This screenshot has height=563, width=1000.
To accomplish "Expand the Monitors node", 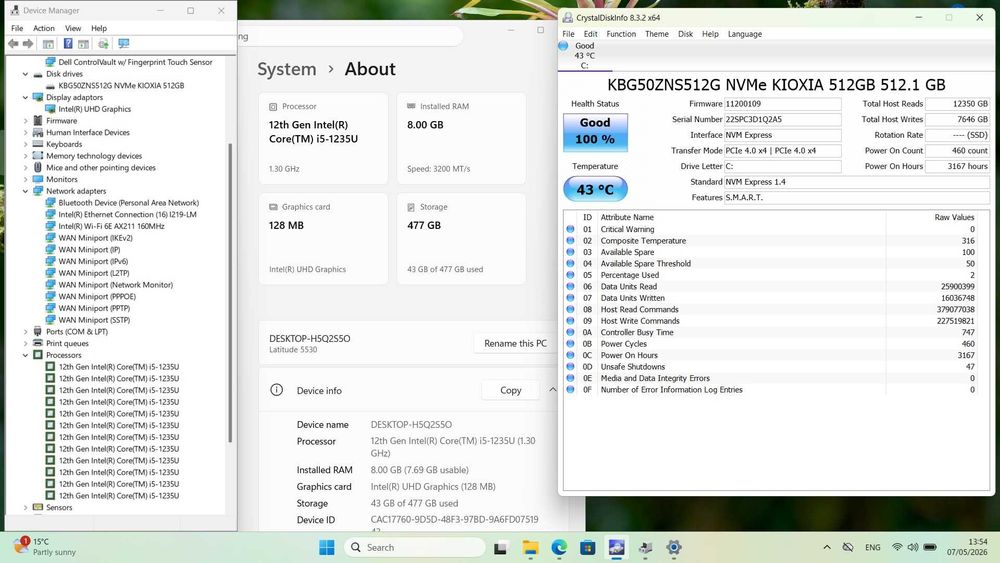I will pyautogui.click(x=25, y=179).
